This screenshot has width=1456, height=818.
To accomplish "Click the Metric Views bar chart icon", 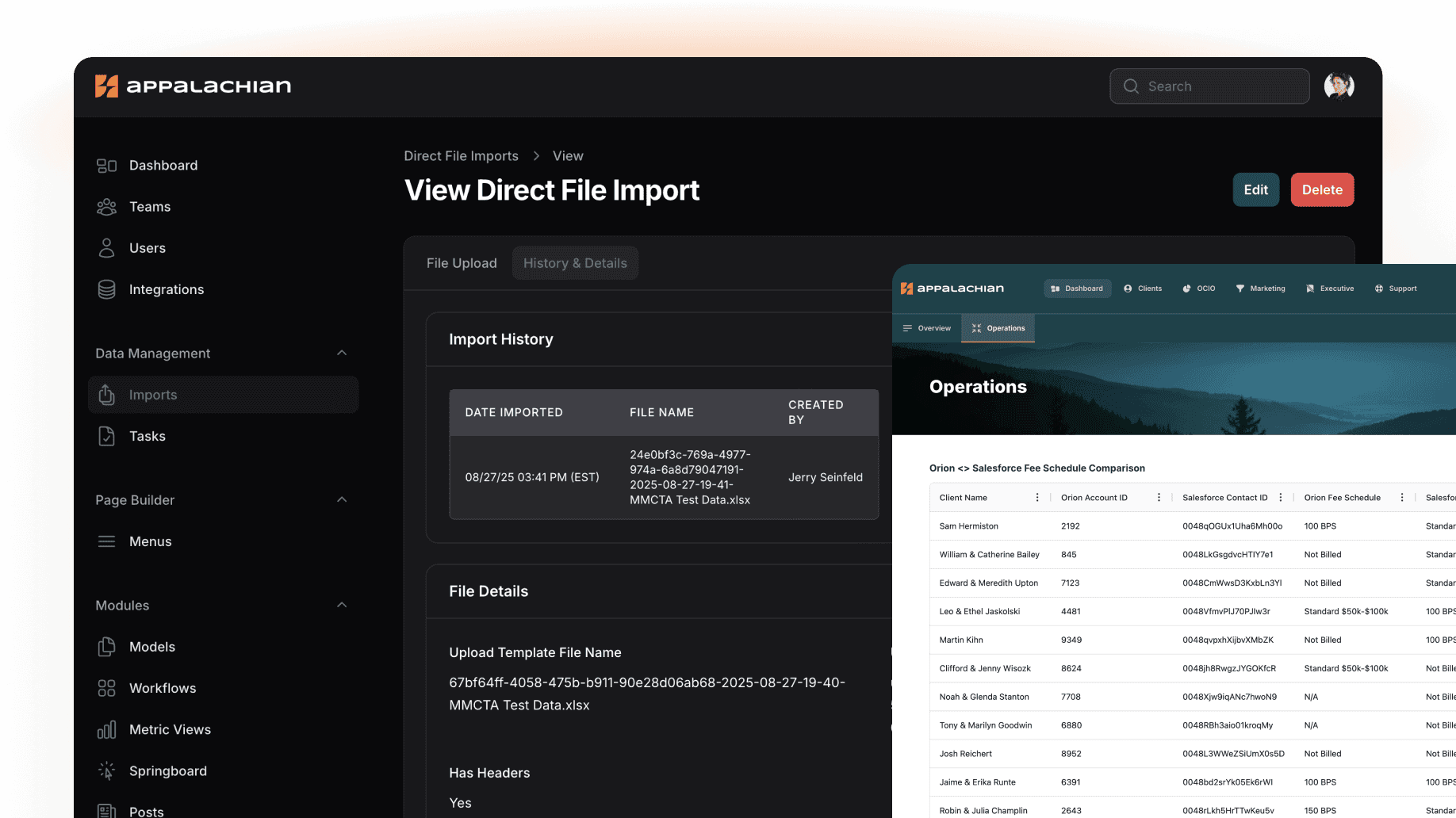I will [106, 729].
